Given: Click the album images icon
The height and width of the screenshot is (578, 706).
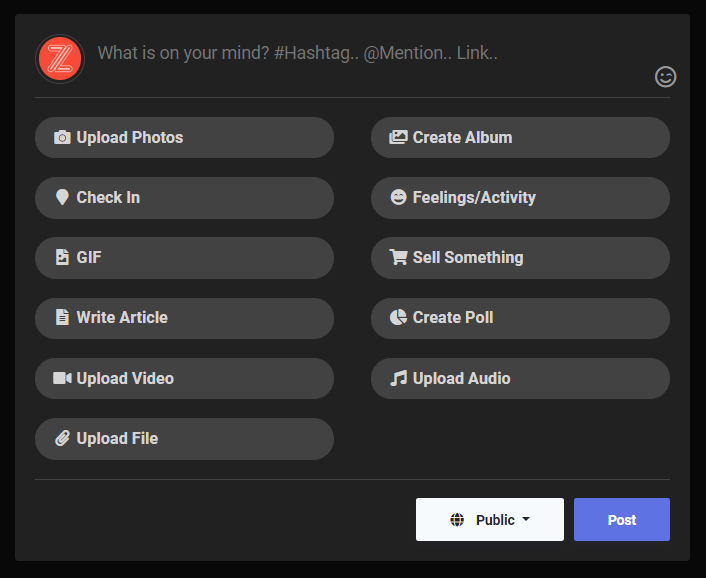Looking at the screenshot, I should 398,137.
